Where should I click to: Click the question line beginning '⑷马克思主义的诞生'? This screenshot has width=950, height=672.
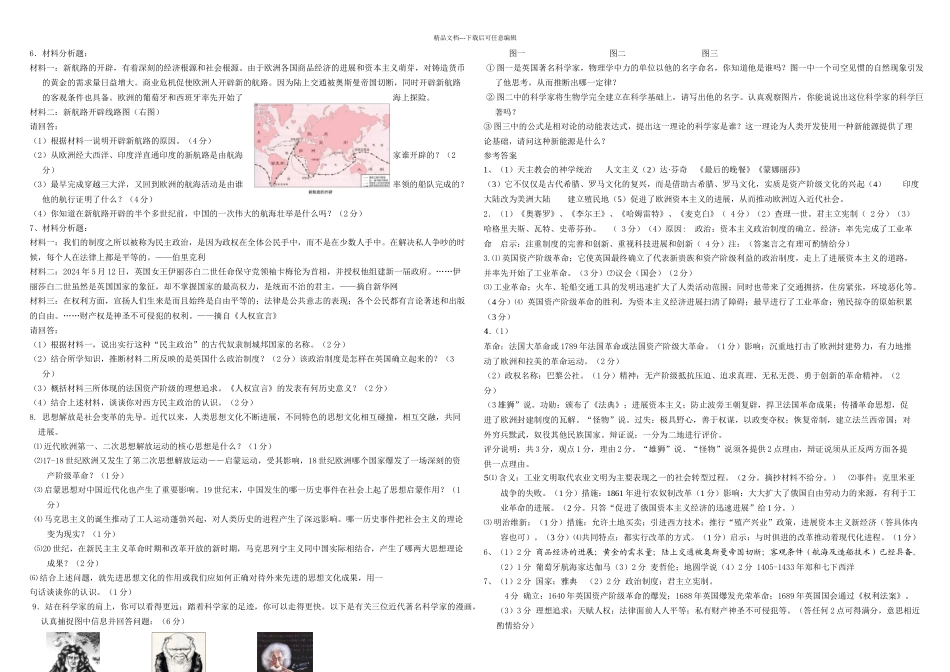248,519
